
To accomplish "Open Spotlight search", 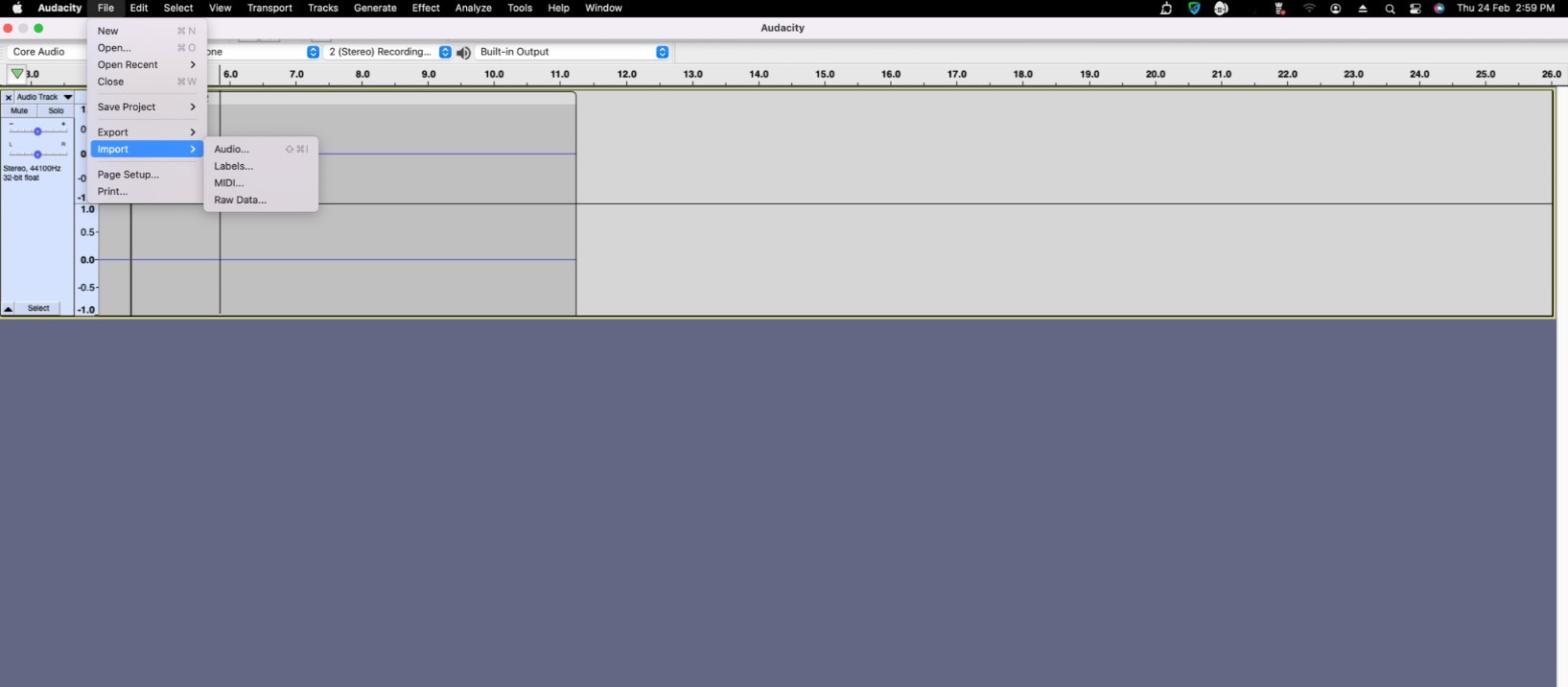I will [x=1390, y=9].
